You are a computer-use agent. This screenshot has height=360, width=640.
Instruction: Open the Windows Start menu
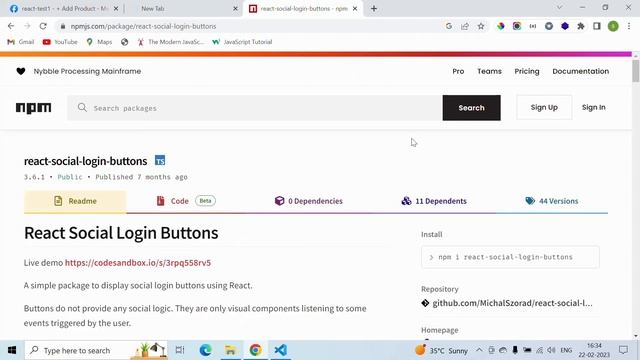[x=12, y=350]
